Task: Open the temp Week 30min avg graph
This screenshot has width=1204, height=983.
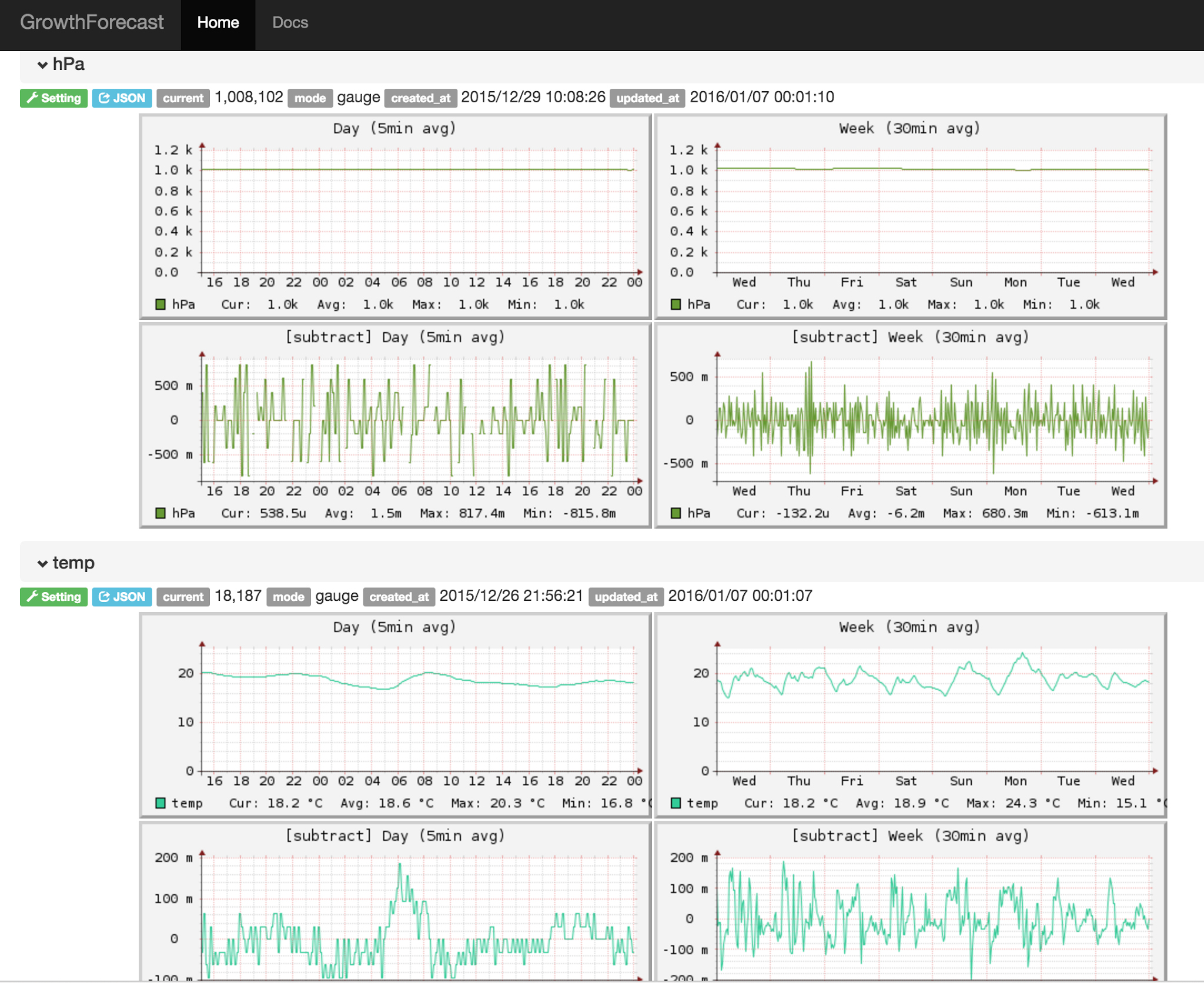Action: point(910,715)
